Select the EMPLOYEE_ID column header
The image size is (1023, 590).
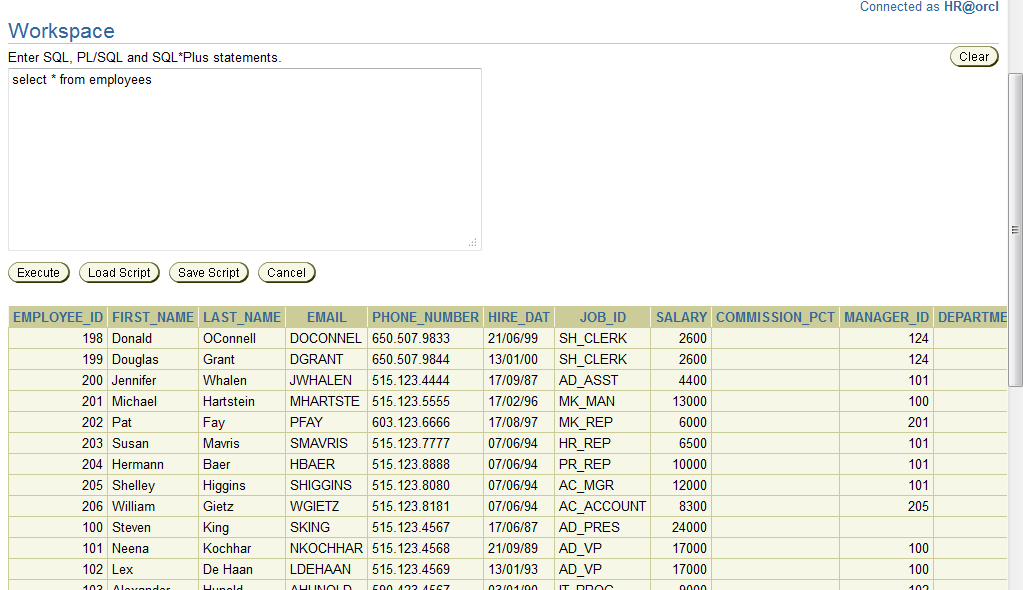tap(58, 317)
